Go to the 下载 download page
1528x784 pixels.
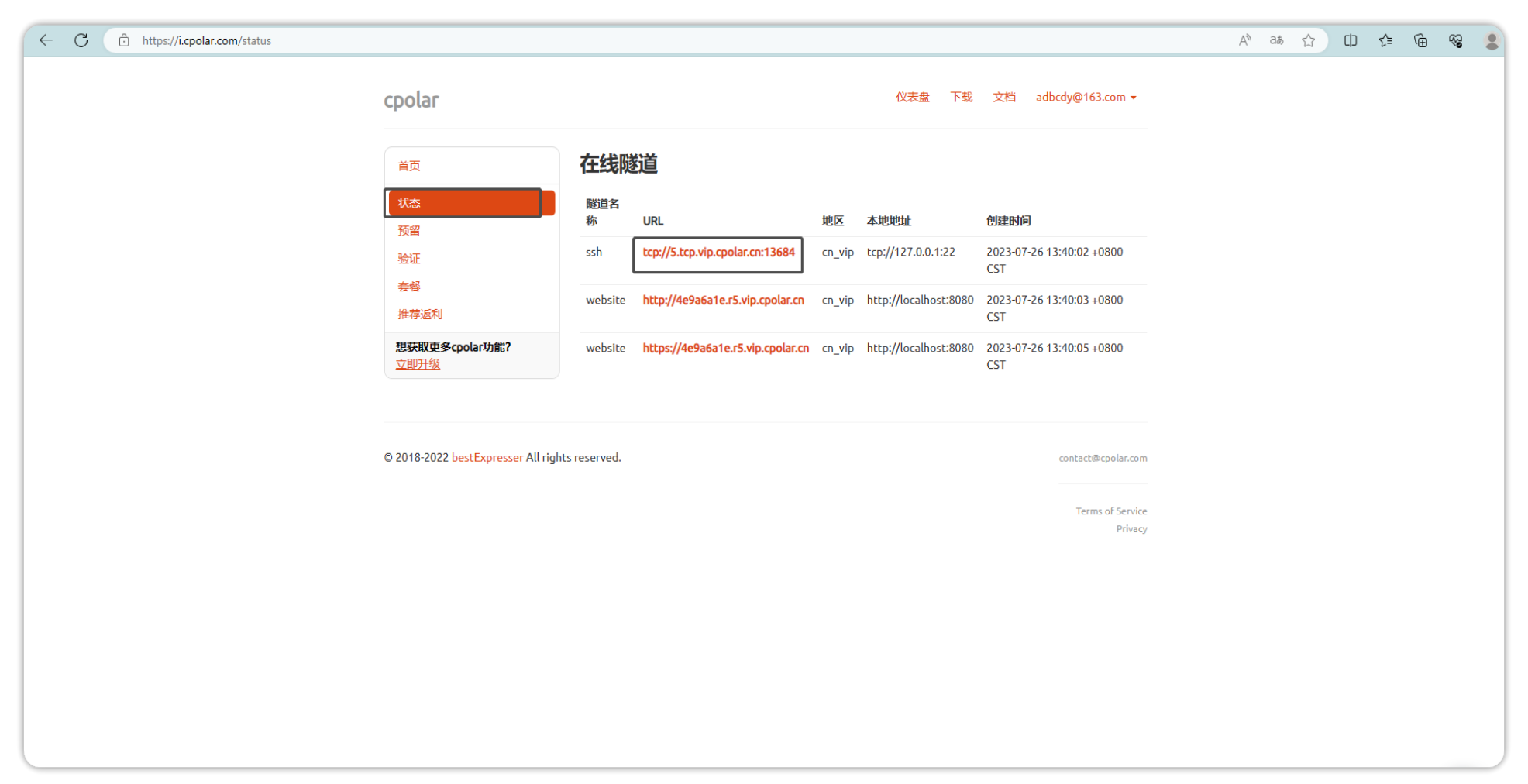tap(961, 97)
